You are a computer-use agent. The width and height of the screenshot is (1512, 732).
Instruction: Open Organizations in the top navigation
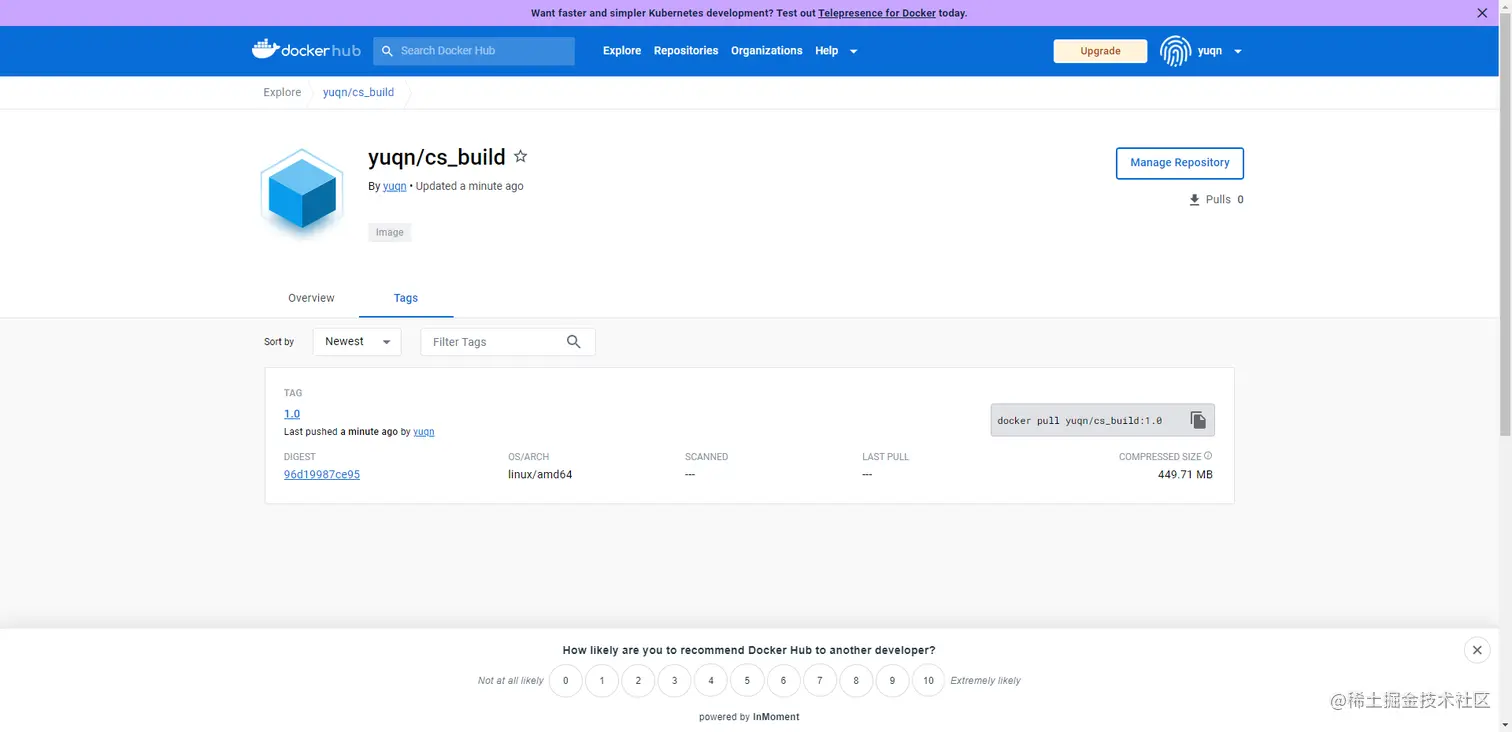[766, 51]
